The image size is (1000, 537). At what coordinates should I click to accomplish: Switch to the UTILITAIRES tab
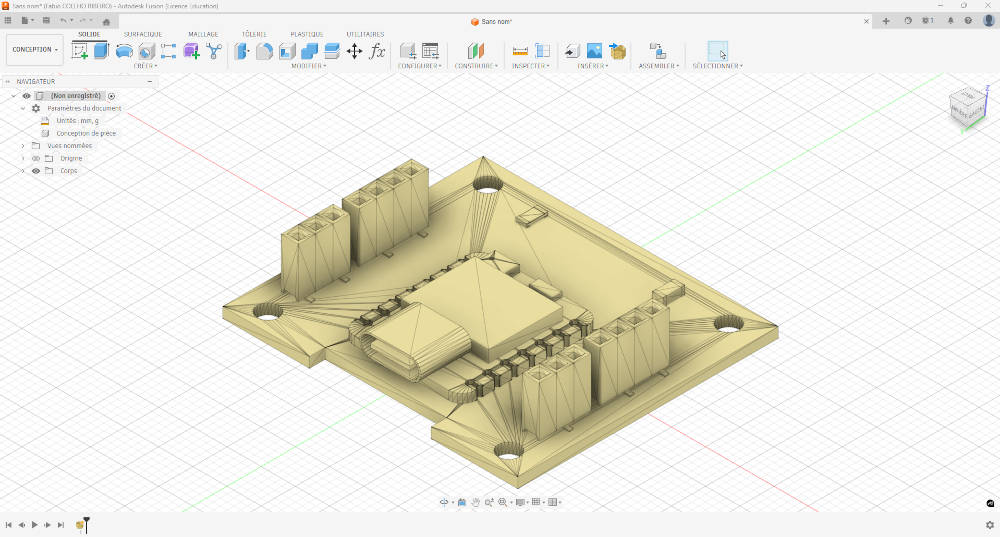tap(365, 34)
